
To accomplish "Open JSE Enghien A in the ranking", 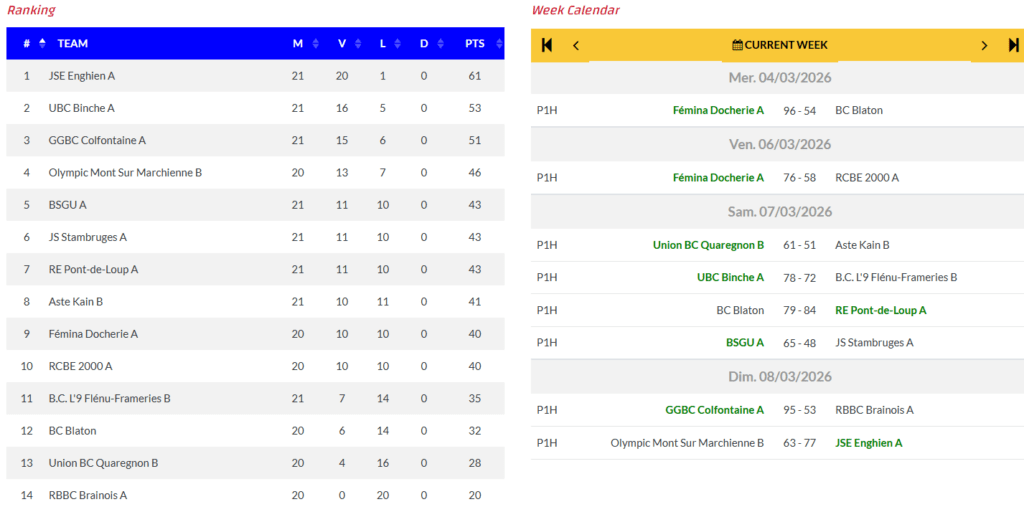I will pos(82,76).
